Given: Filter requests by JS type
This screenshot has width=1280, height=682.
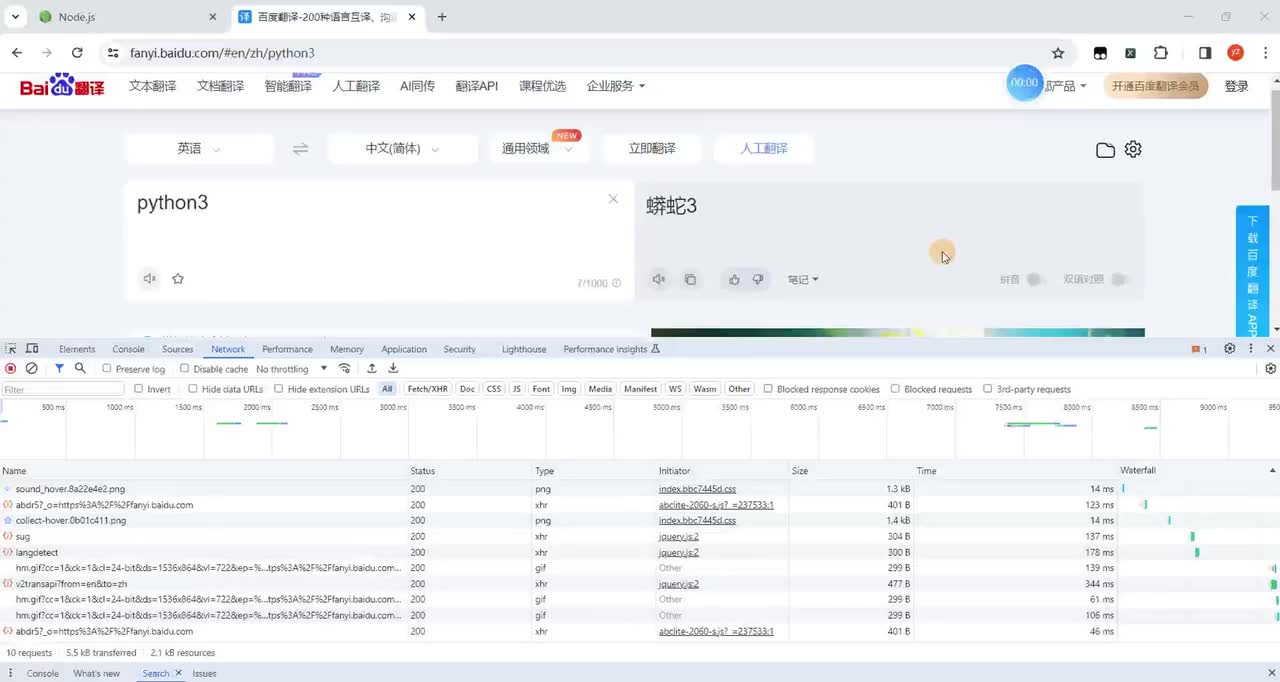Looking at the screenshot, I should (517, 389).
